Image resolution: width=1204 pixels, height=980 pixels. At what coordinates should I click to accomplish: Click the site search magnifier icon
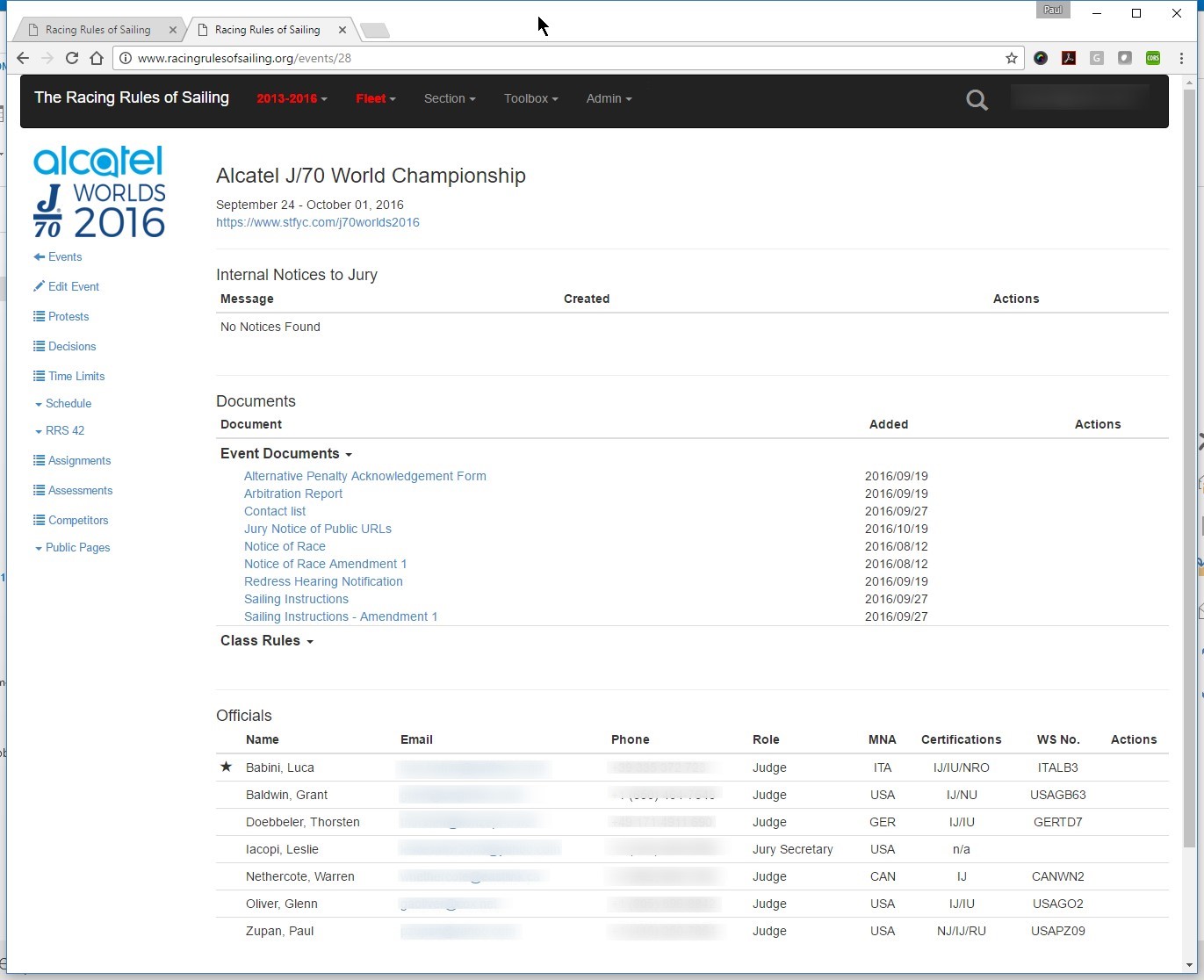977,100
